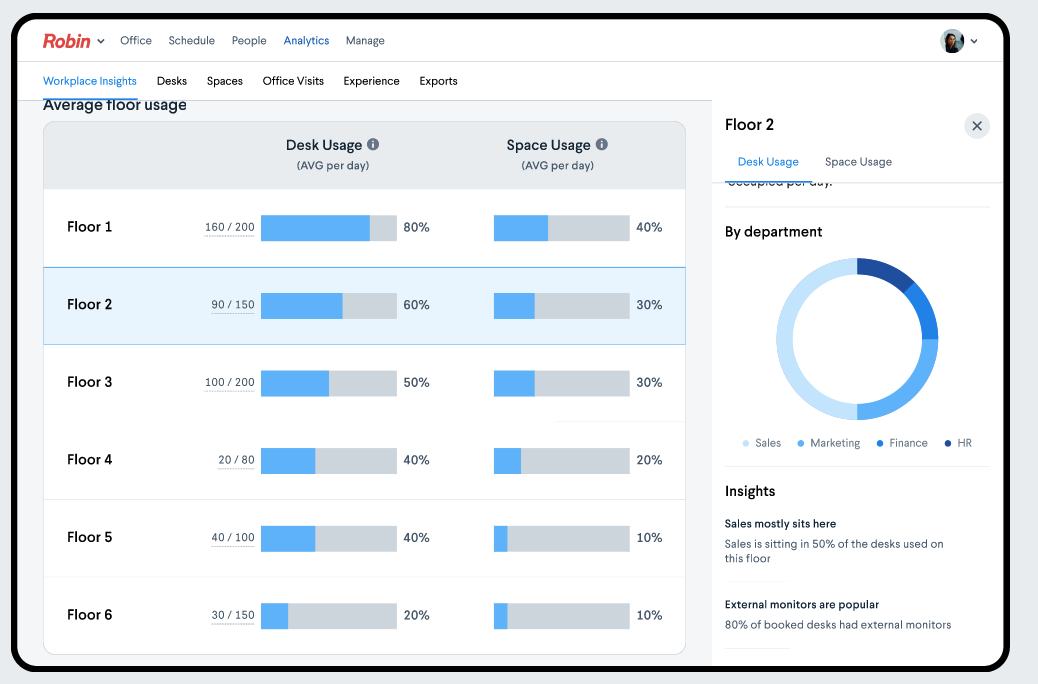Select the Floor 2 row label
1038x684 pixels.
(89, 305)
